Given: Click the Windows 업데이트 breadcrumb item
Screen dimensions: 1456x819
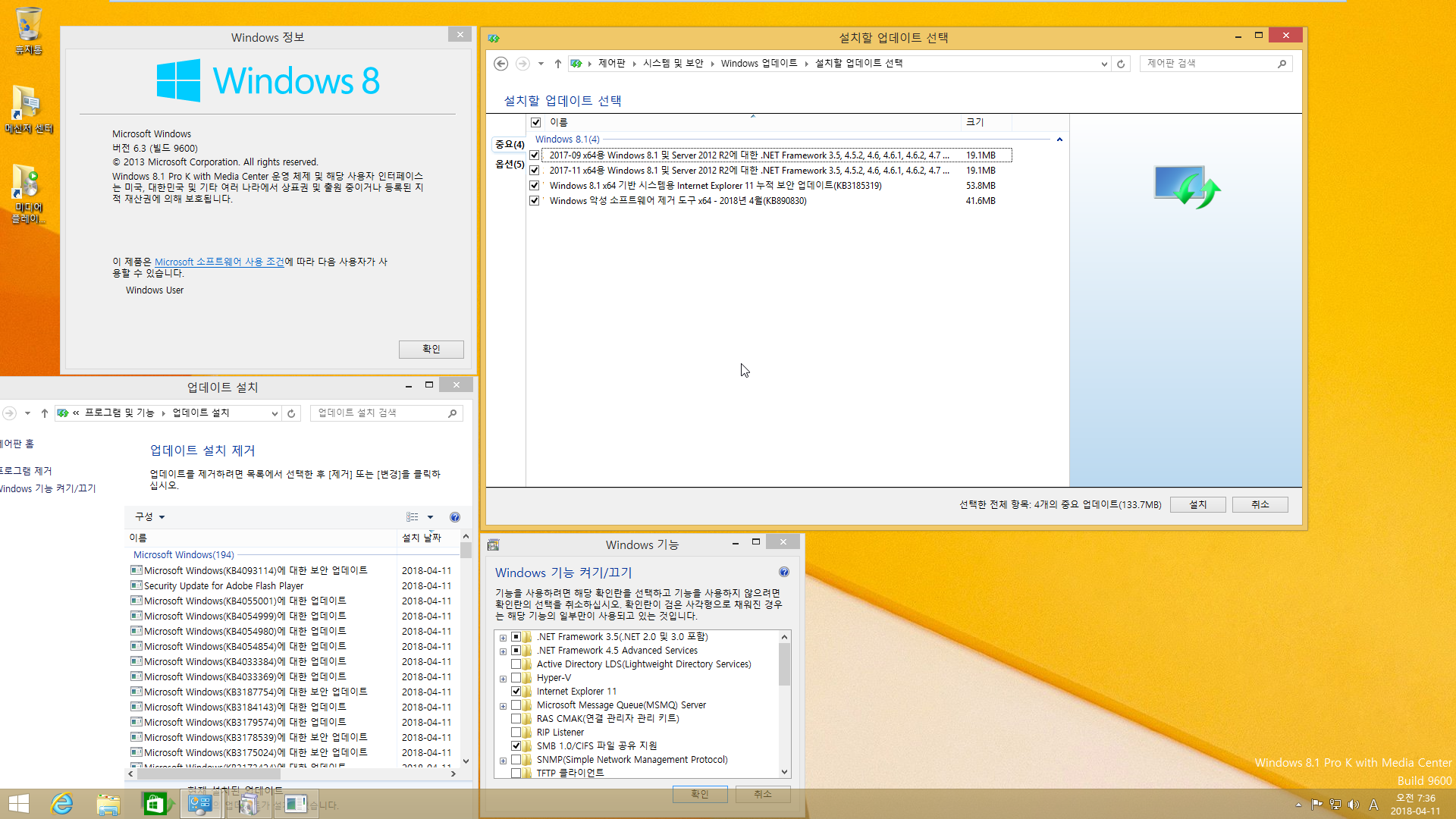Looking at the screenshot, I should coord(759,64).
